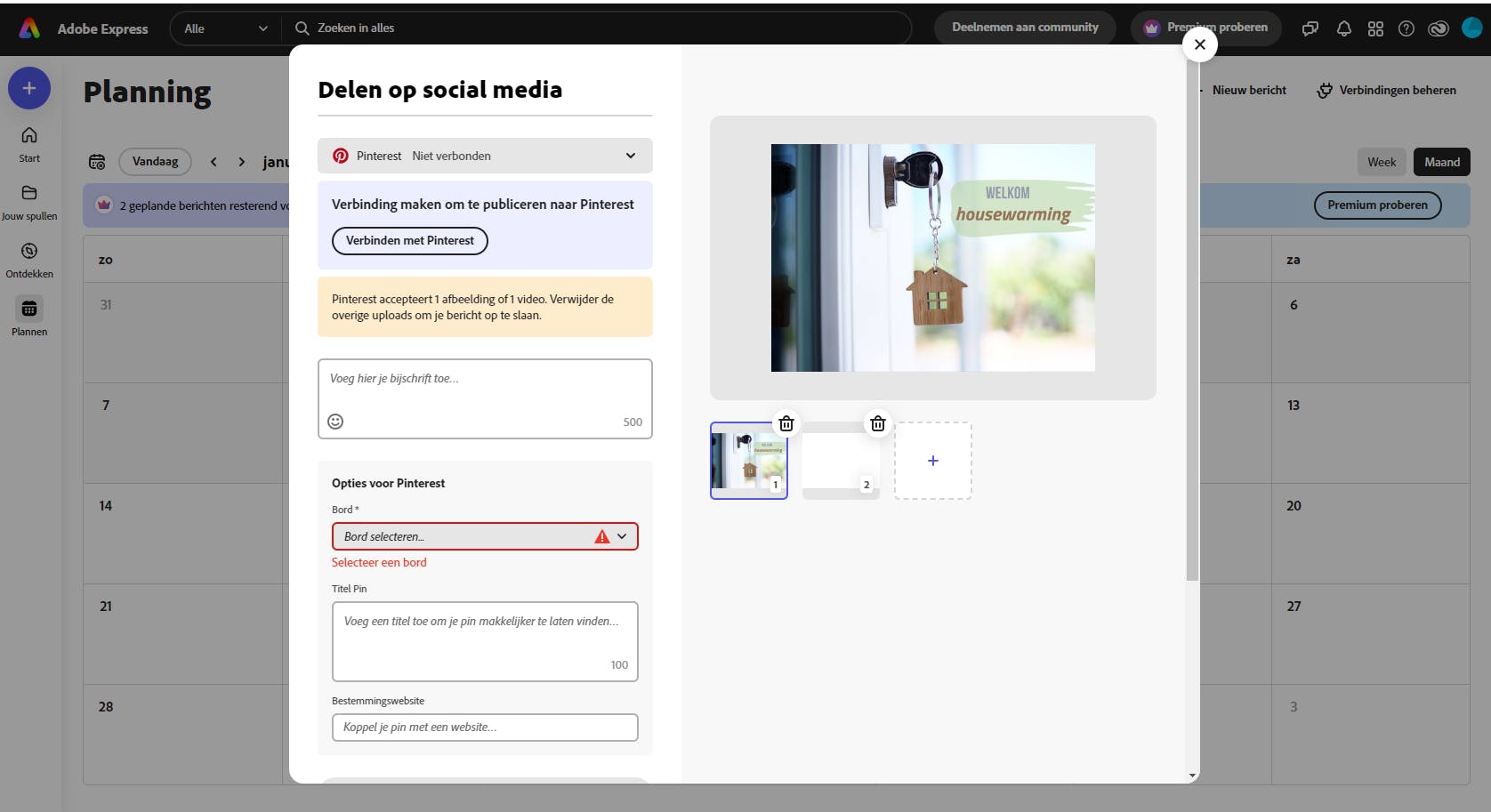Click the blue plus create button
Image resolution: width=1491 pixels, height=812 pixels.
click(29, 88)
